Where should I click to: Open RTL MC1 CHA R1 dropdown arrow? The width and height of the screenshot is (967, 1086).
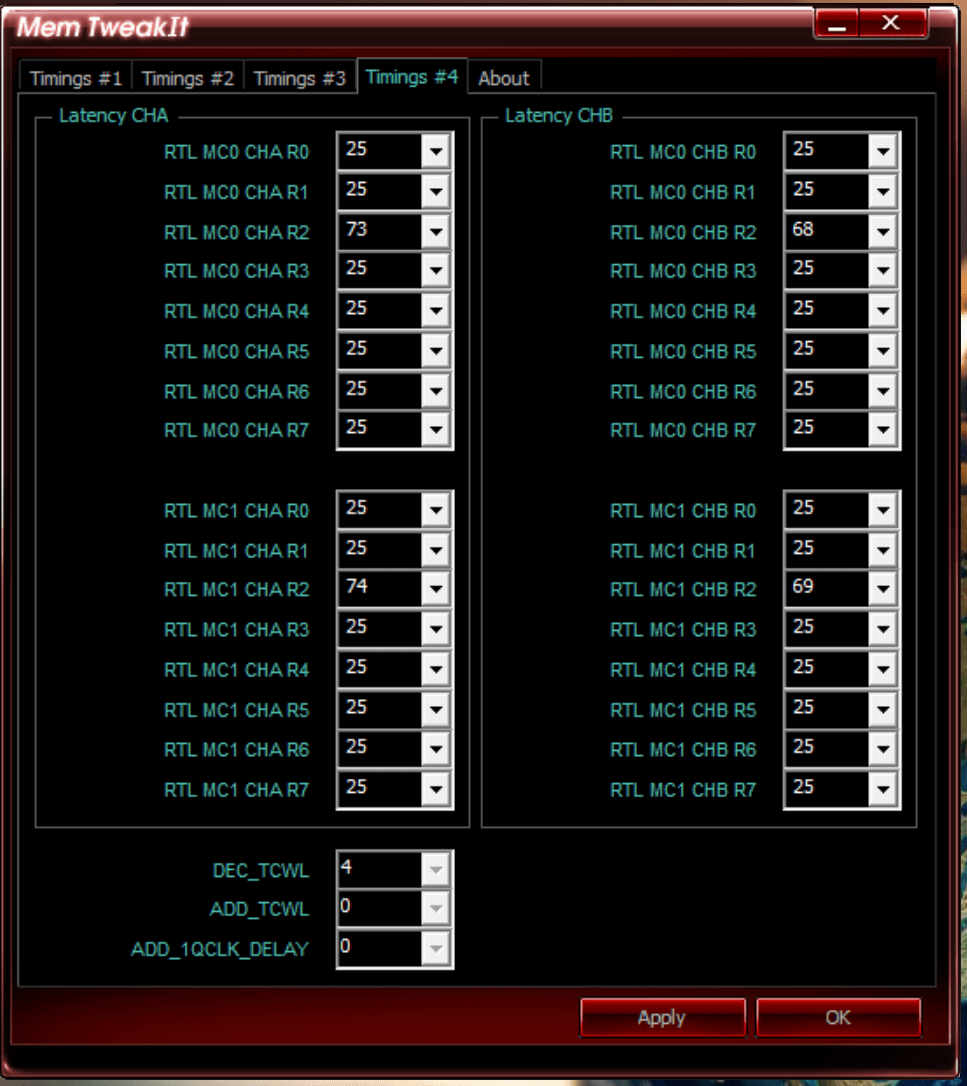pyautogui.click(x=436, y=550)
